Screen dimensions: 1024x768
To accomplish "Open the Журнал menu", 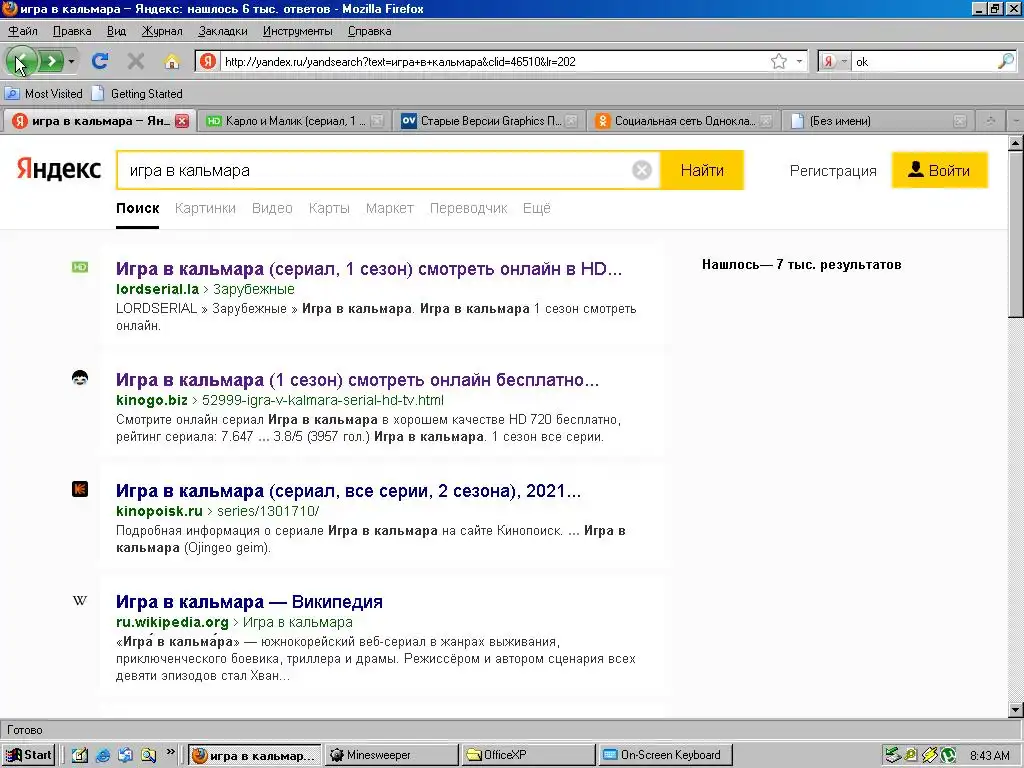I will (162, 31).
